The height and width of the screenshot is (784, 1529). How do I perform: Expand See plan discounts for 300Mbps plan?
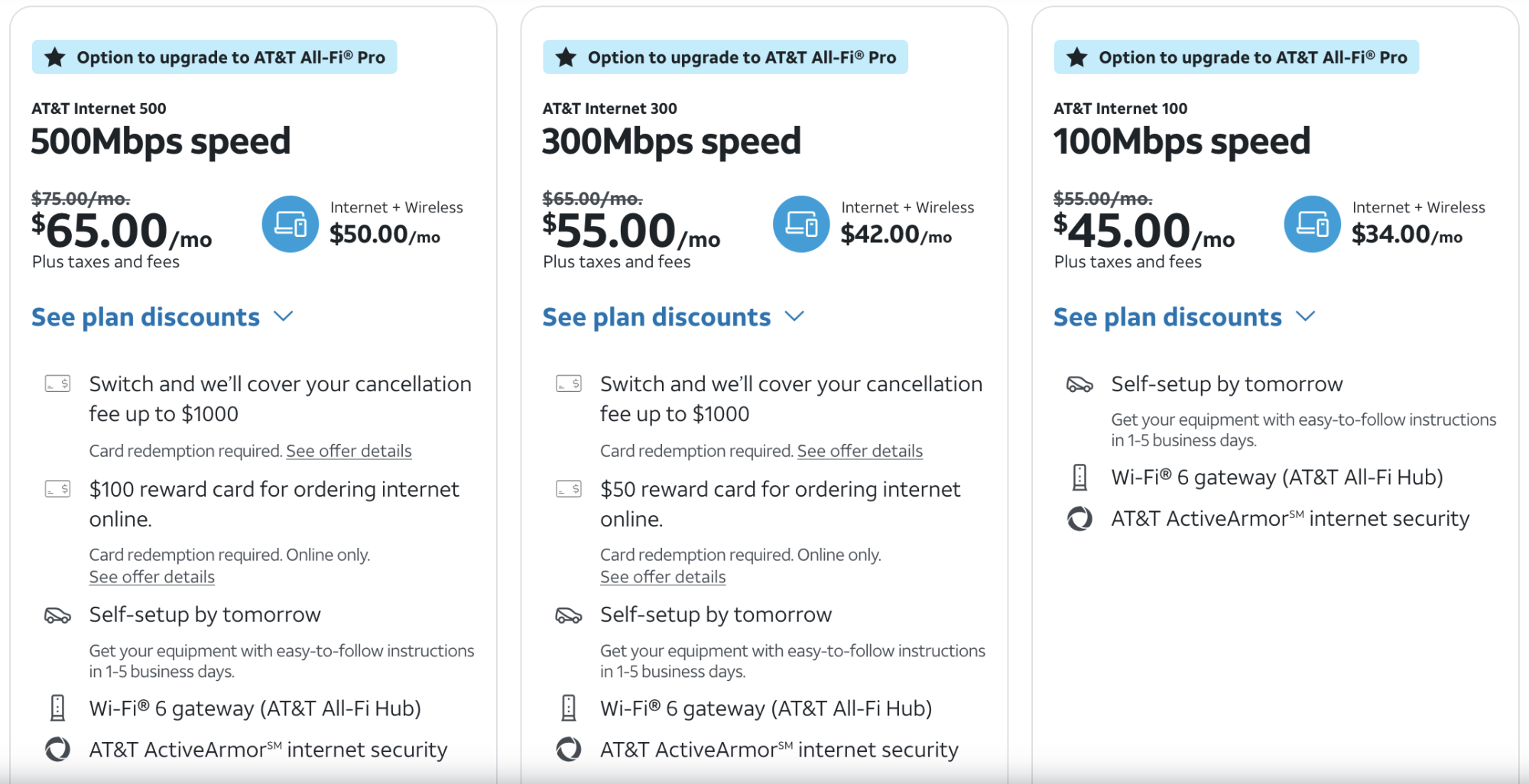(673, 317)
